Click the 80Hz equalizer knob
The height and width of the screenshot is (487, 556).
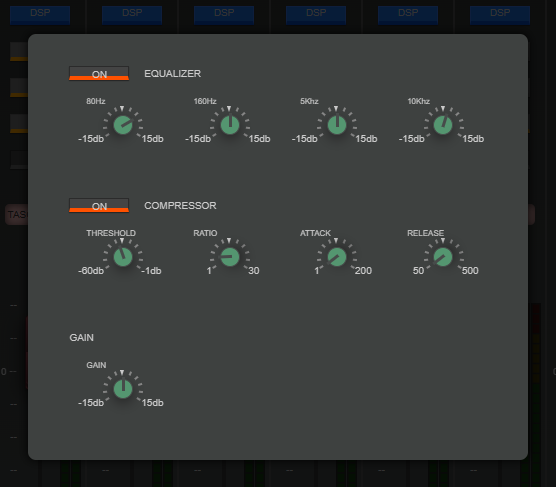pos(123,125)
